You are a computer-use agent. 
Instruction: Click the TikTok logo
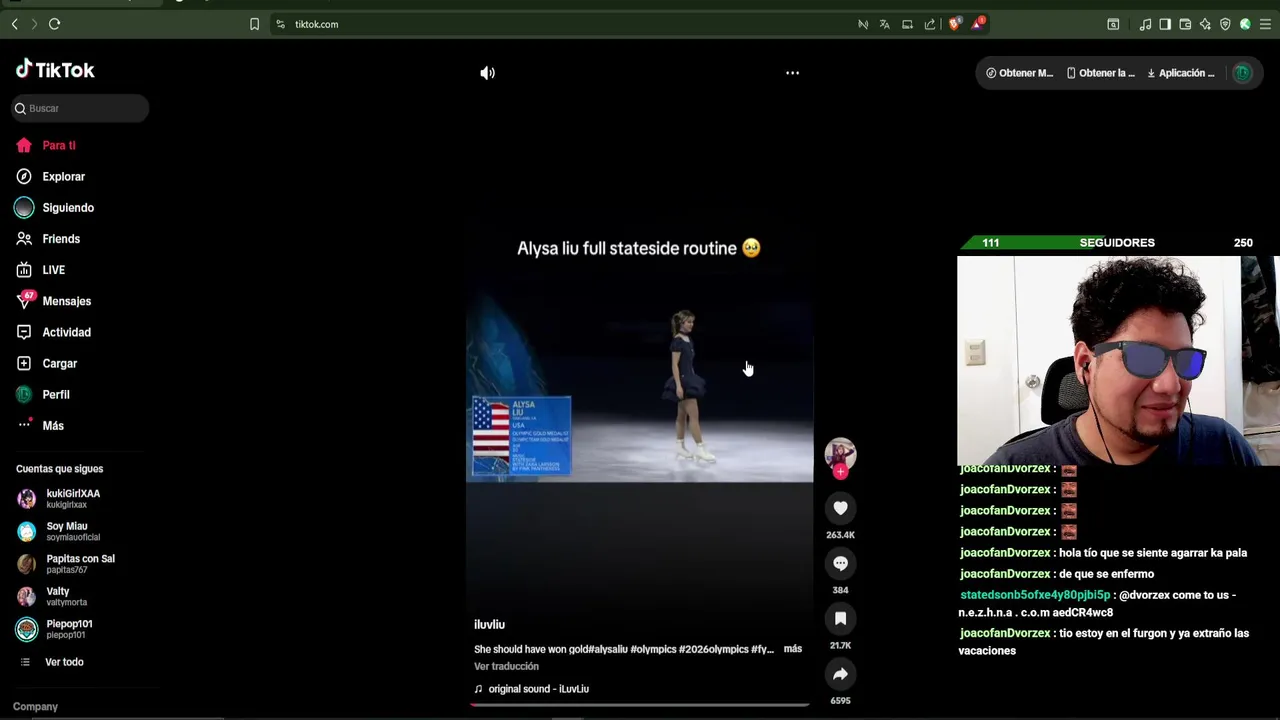[55, 69]
